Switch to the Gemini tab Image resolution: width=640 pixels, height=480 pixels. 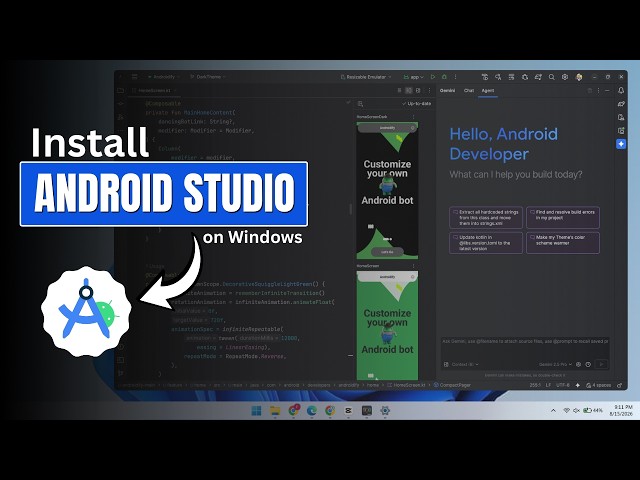tap(447, 91)
